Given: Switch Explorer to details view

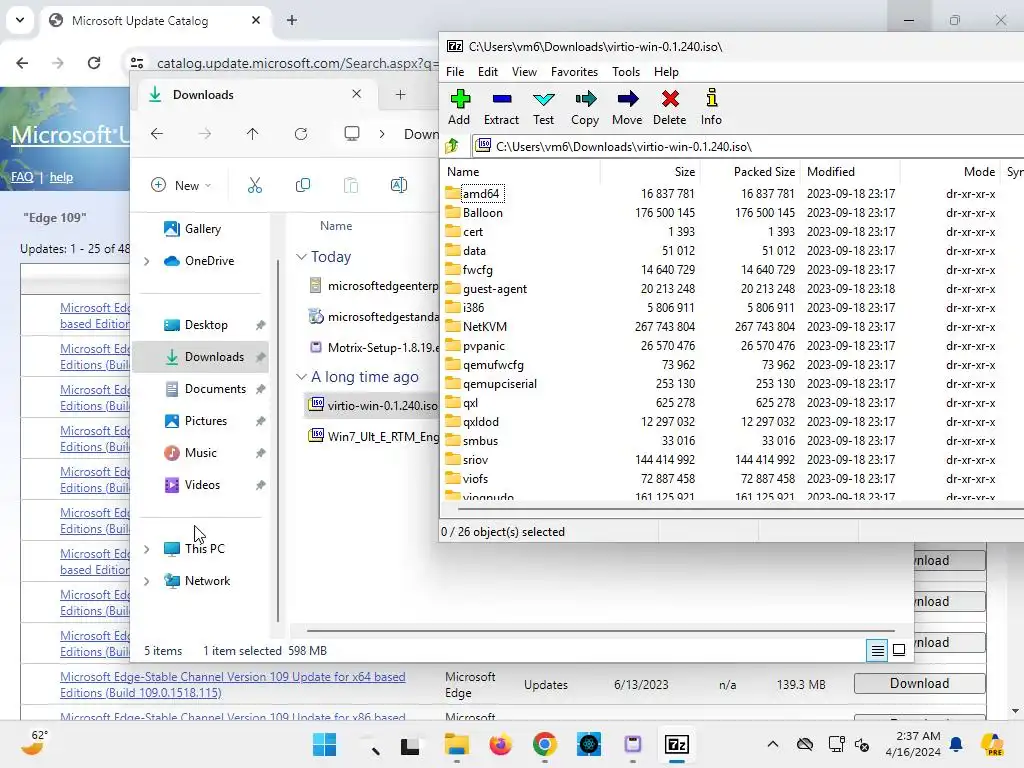Looking at the screenshot, I should tap(877, 650).
